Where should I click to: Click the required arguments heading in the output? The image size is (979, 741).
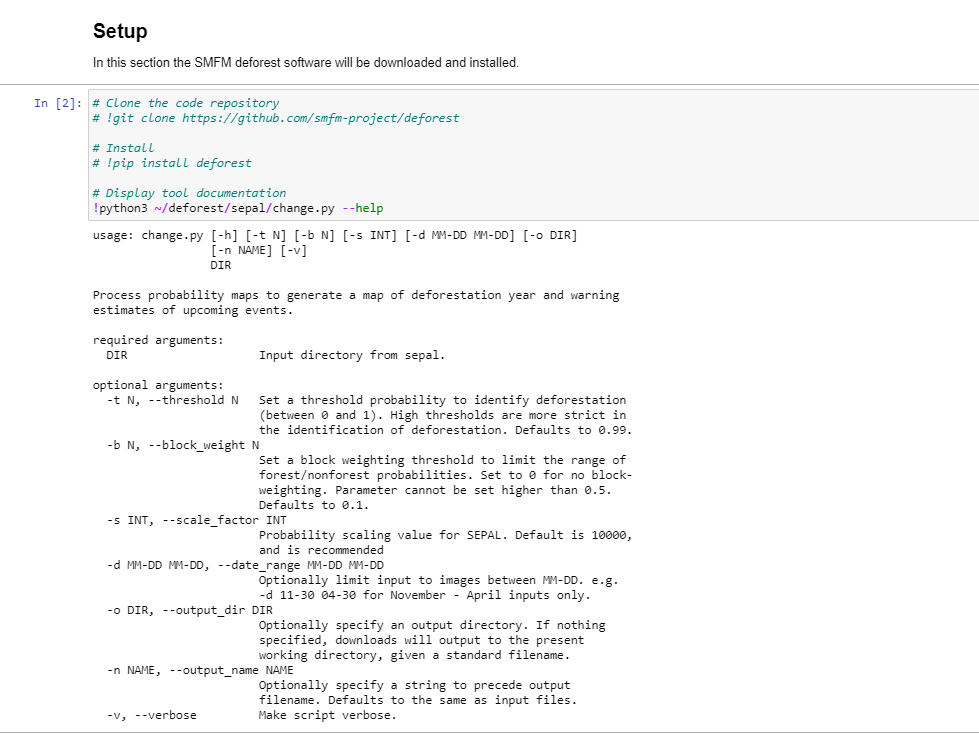click(158, 340)
